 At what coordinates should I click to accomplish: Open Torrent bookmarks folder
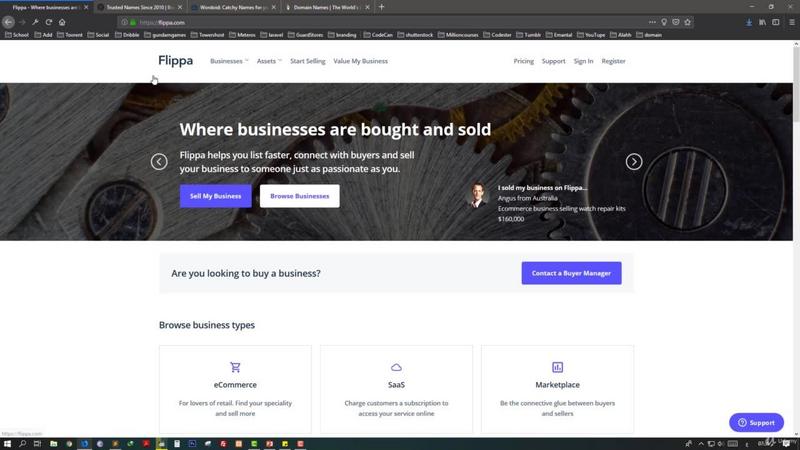tap(70, 35)
